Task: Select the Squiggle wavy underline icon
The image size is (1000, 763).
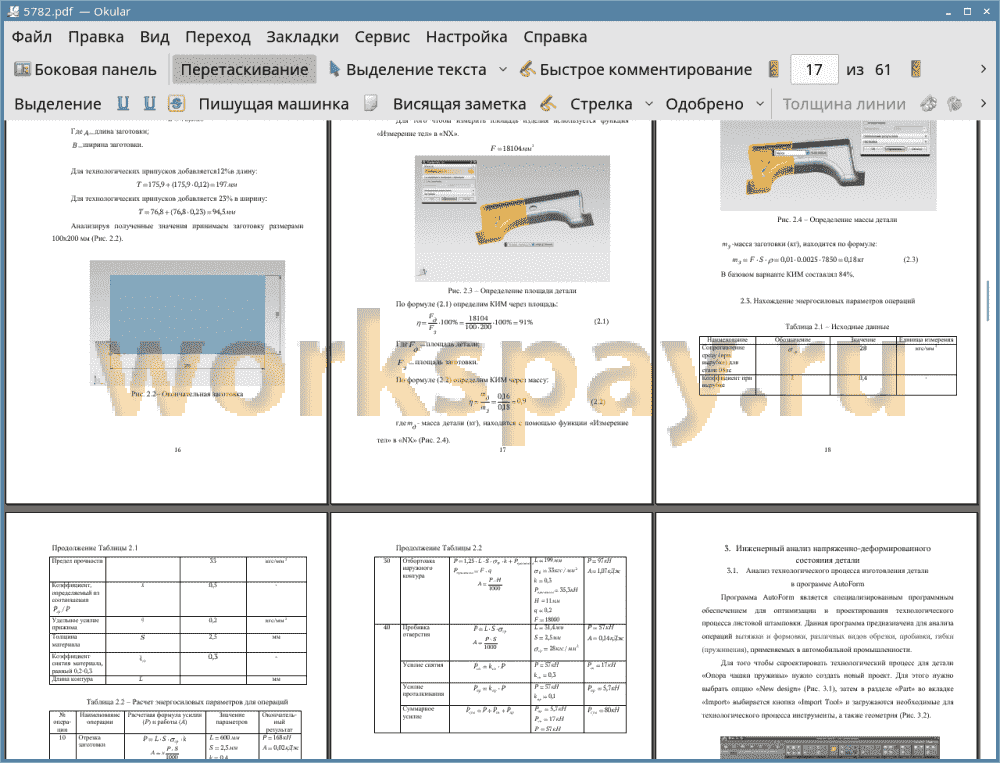Action: tap(149, 103)
